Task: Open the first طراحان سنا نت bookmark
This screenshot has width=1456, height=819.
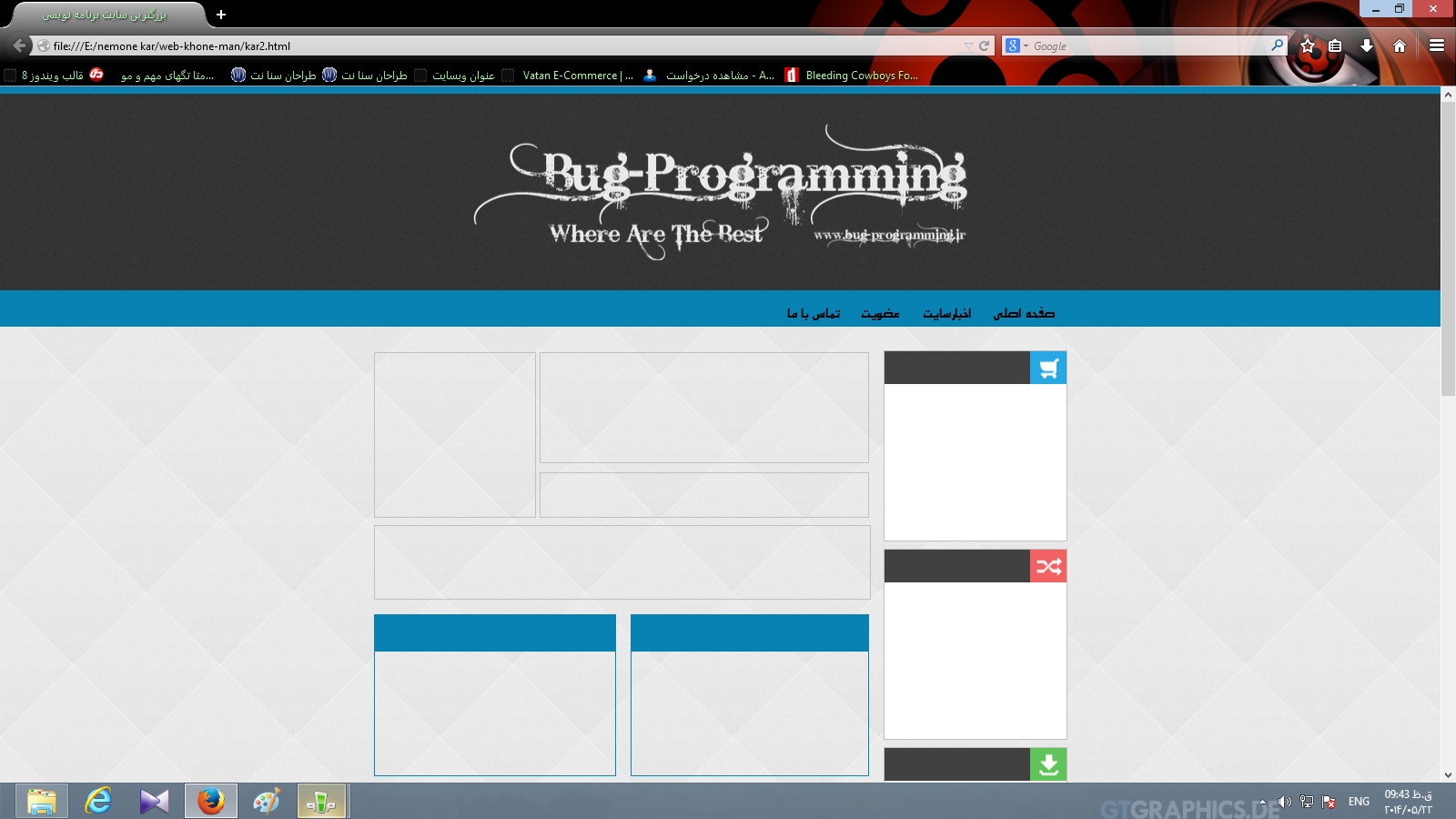Action: pos(274,76)
